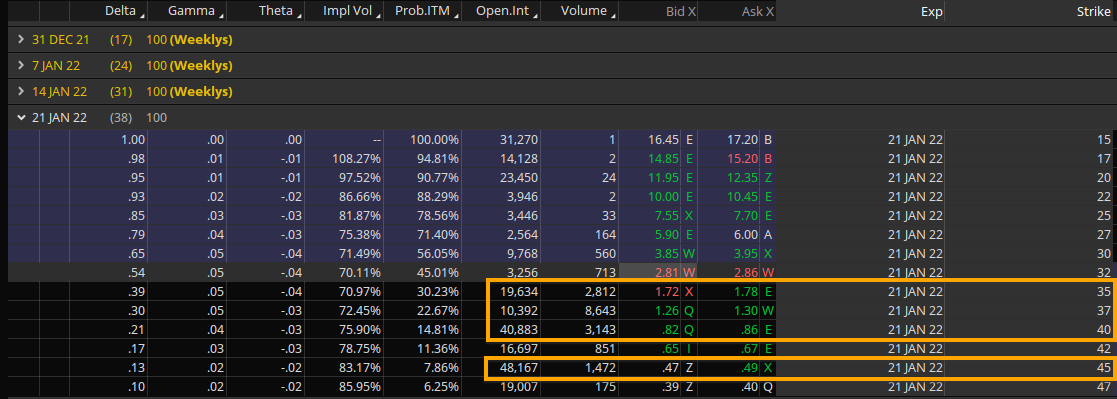The image size is (1117, 399).
Task: Select volume 713 cell
Action: pyautogui.click(x=605, y=272)
